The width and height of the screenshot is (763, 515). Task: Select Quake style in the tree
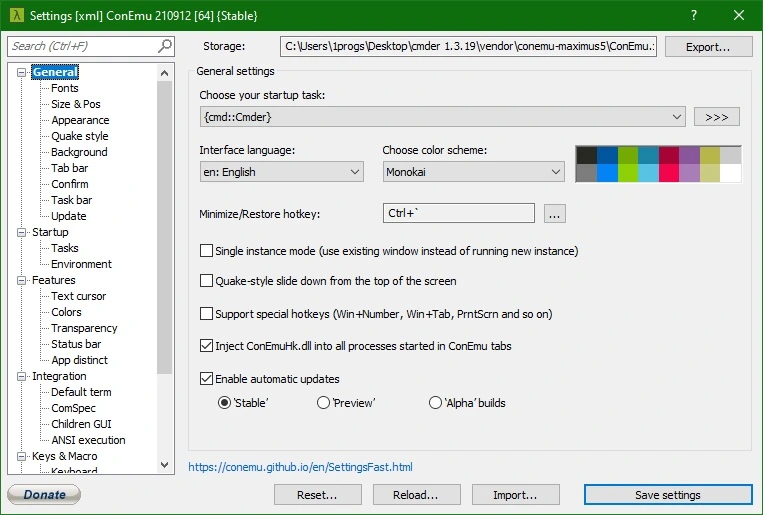click(80, 136)
